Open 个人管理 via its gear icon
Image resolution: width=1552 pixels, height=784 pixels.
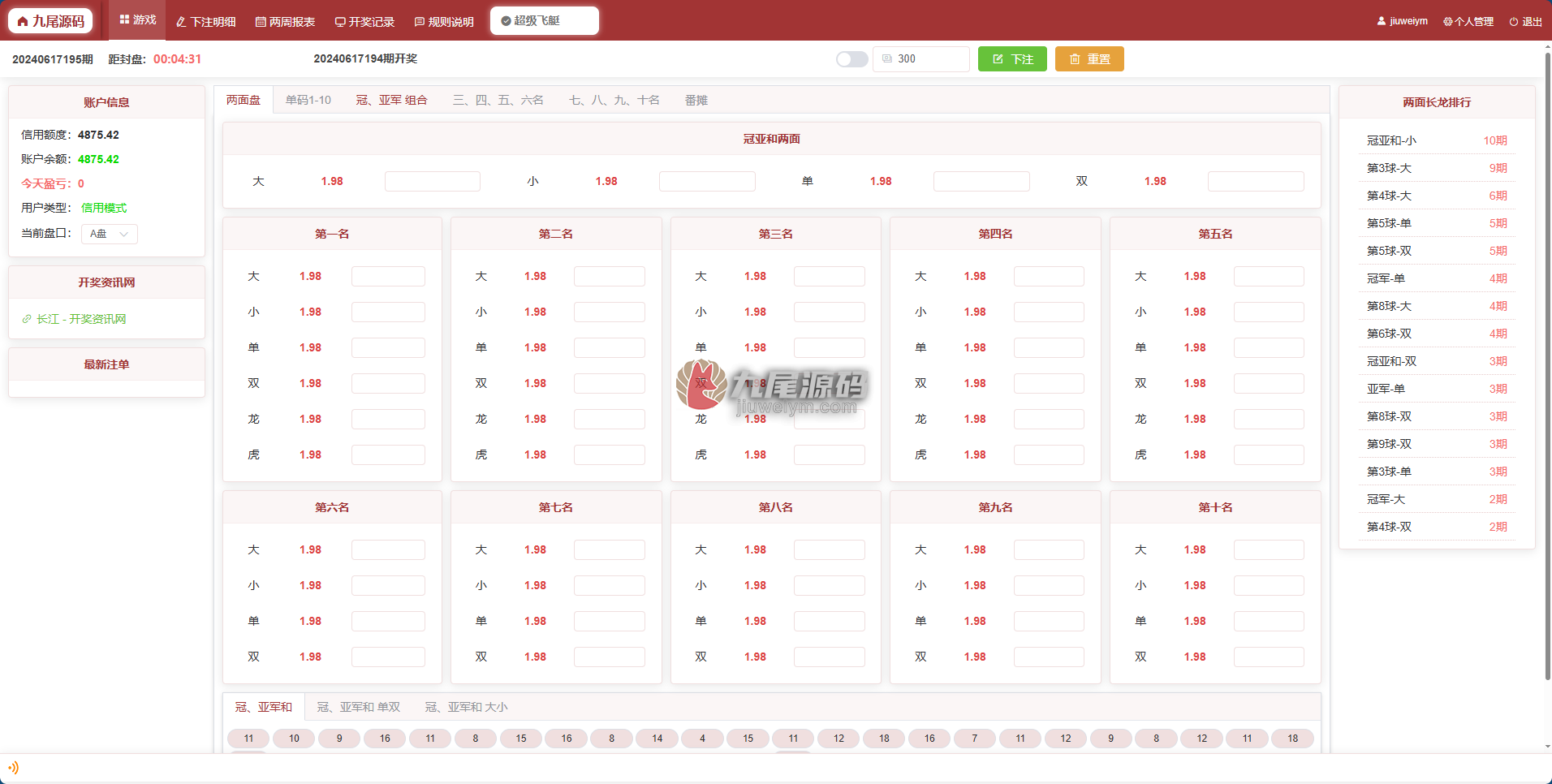[1448, 22]
